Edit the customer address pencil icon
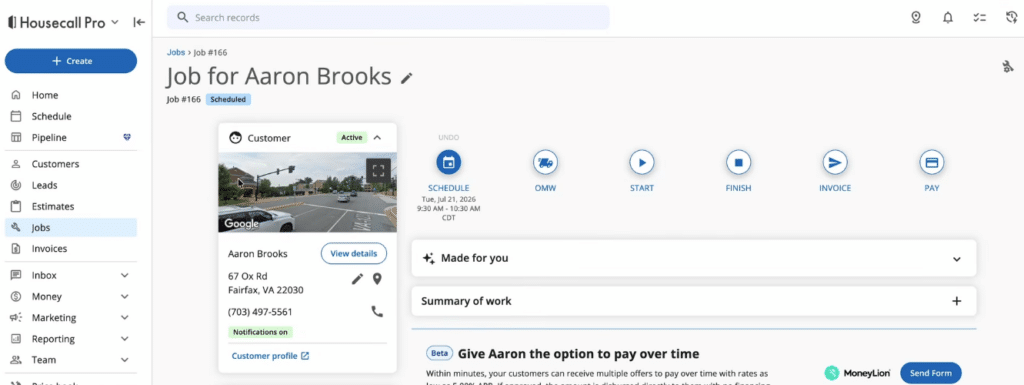This screenshot has width=1024, height=385. (x=357, y=279)
